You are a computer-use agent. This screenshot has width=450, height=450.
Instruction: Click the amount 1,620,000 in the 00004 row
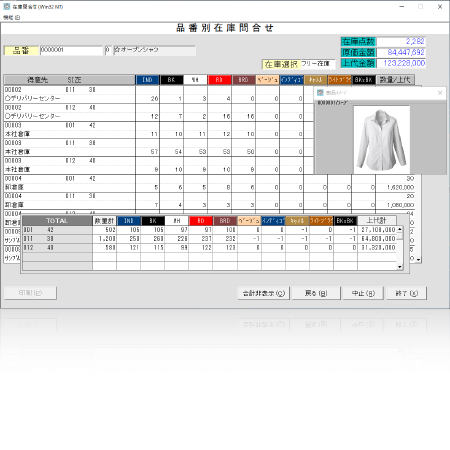tap(400, 187)
